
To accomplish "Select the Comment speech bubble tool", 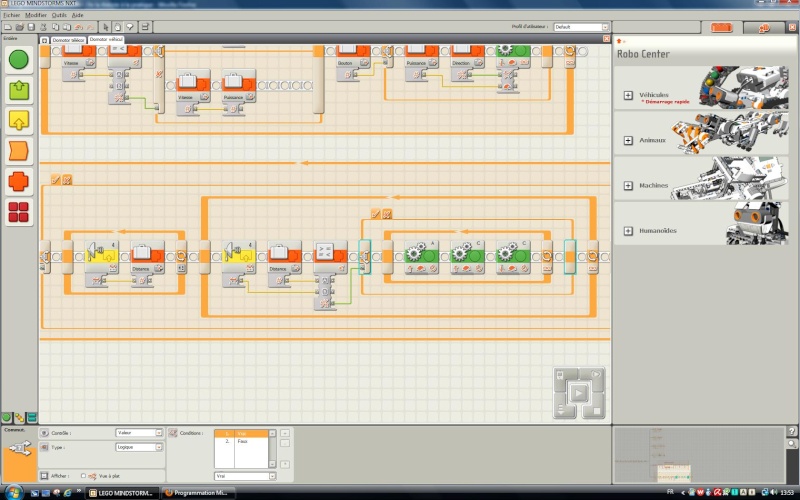I will coord(130,27).
